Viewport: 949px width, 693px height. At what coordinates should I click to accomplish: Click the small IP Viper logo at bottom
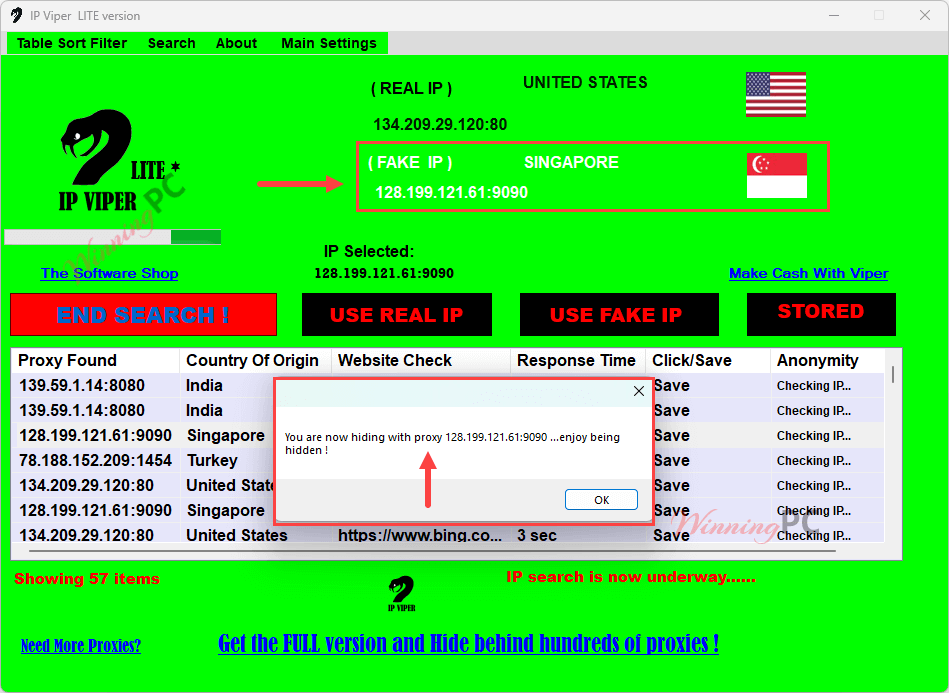click(x=401, y=594)
